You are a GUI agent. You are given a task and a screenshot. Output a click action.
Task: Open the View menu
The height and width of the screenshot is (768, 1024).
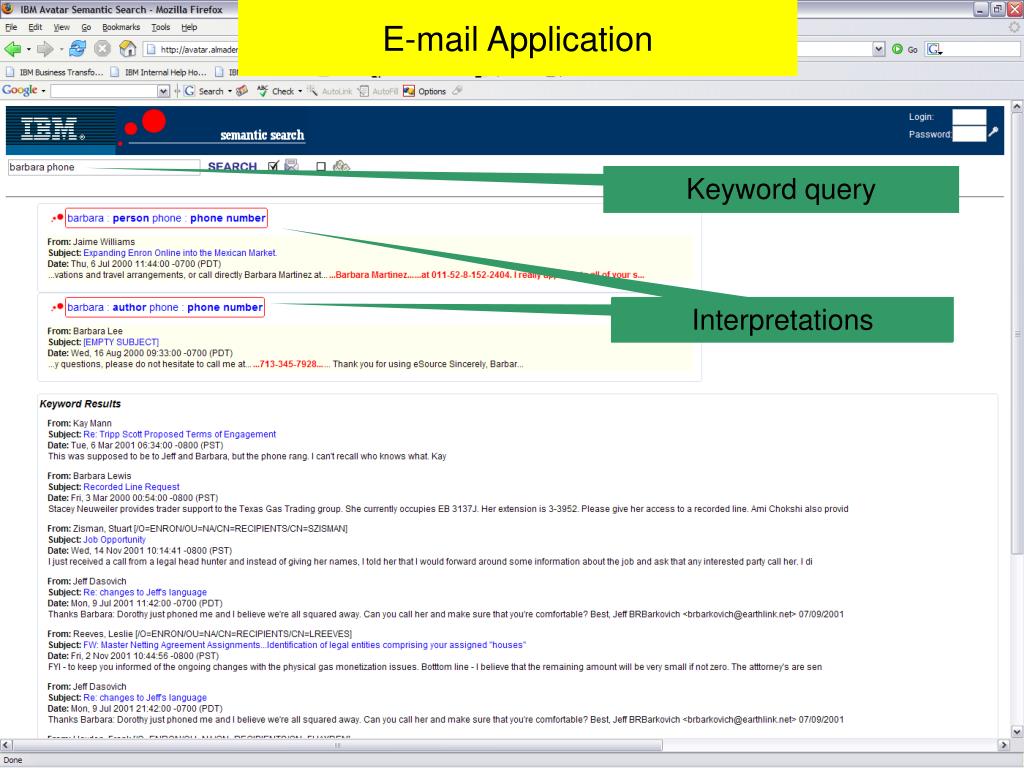tap(61, 27)
